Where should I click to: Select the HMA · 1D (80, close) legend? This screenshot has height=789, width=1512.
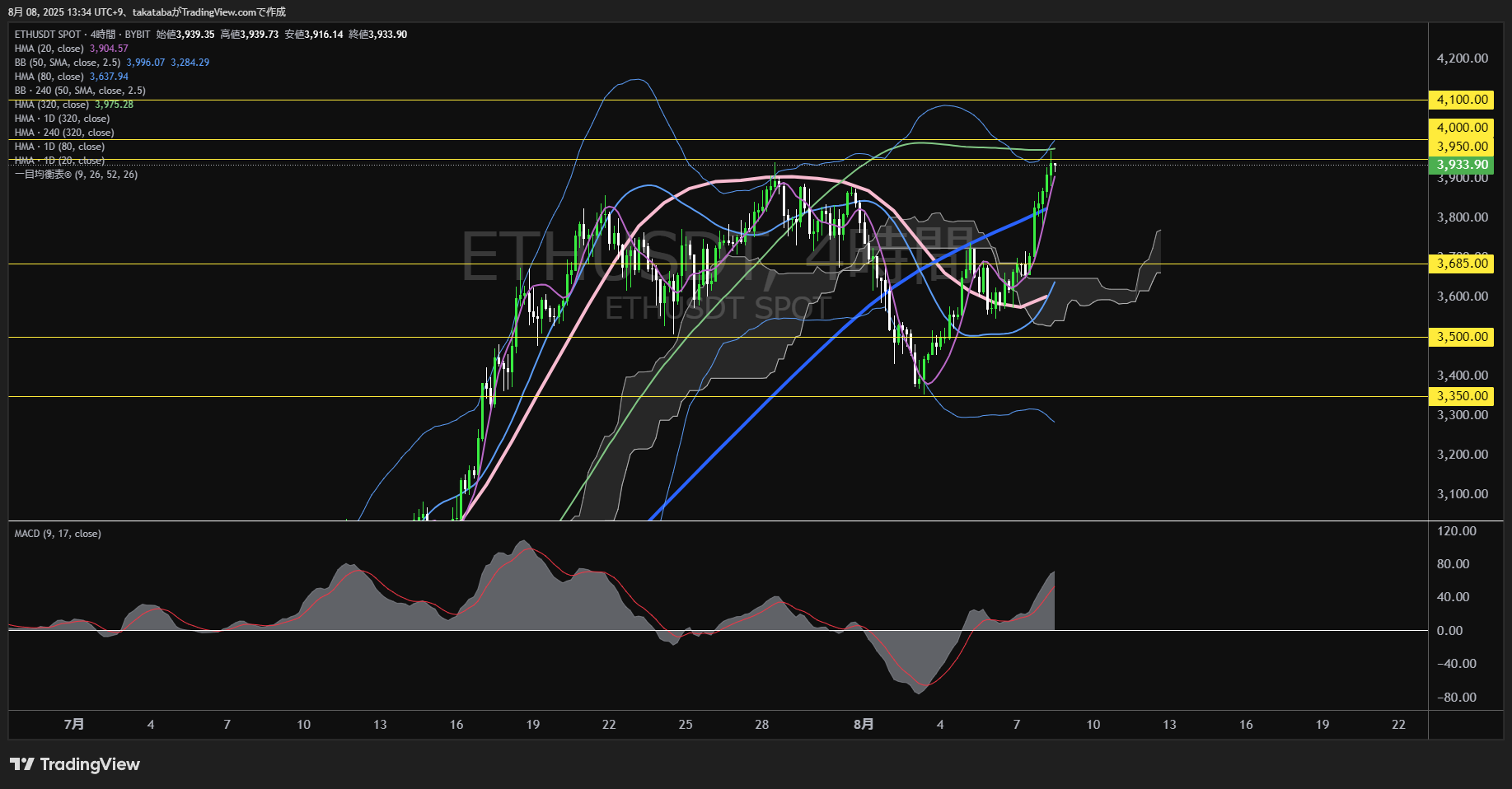tap(59, 147)
